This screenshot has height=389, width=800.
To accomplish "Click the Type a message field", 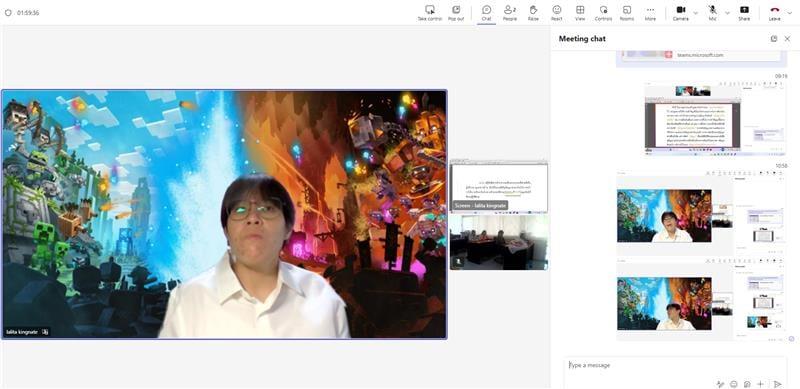I will click(674, 365).
